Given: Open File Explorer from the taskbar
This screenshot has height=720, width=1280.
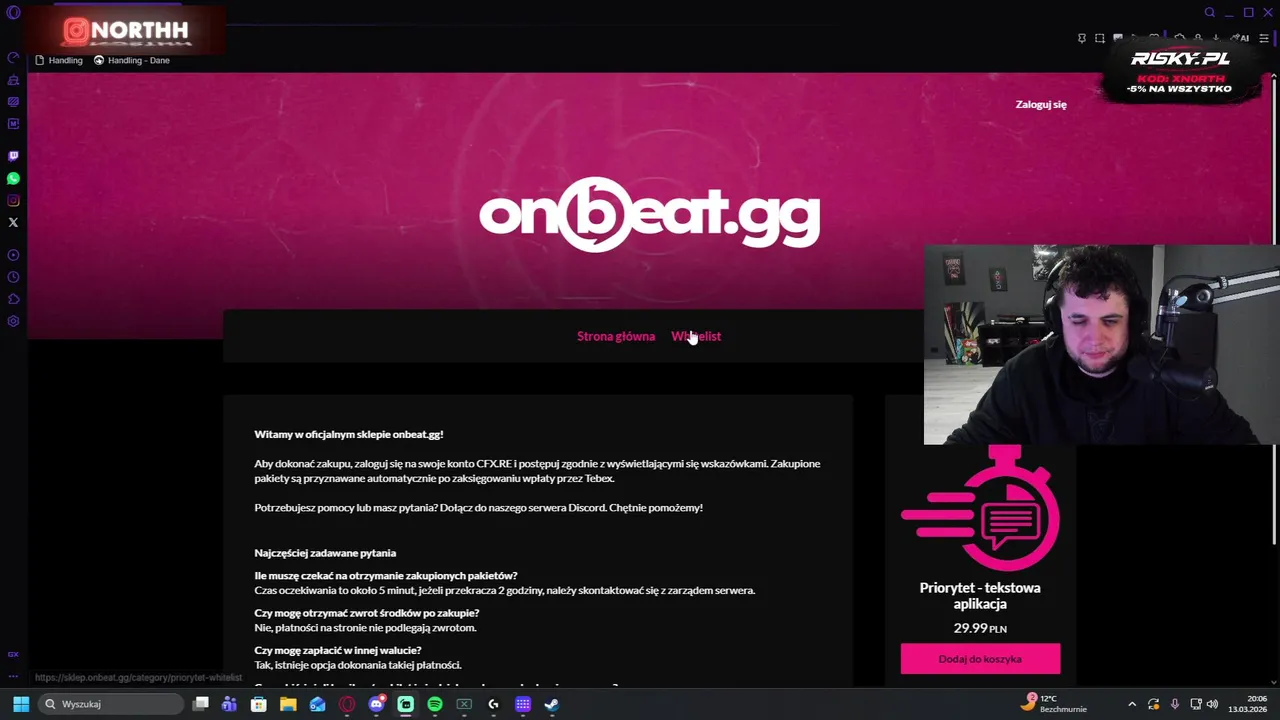Looking at the screenshot, I should [288, 704].
